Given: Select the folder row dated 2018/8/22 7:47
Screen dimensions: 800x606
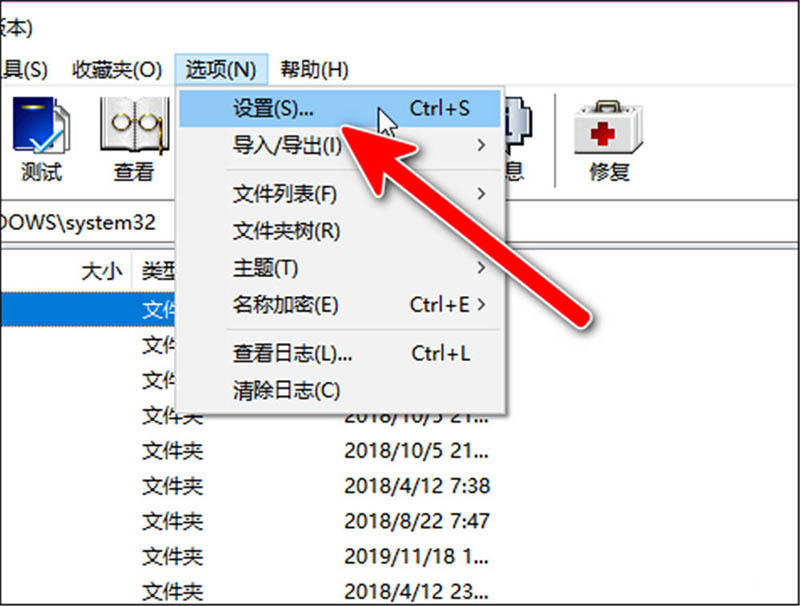Looking at the screenshot, I should 398,521.
